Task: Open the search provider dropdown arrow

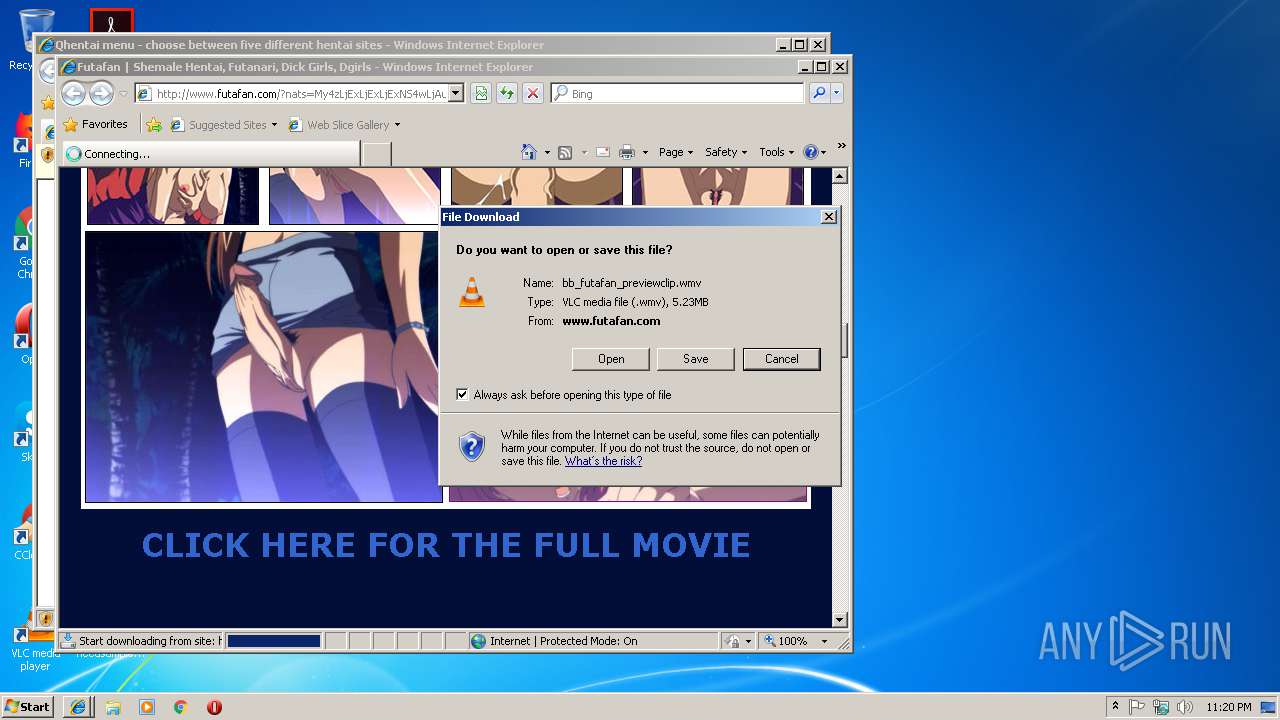Action: [x=837, y=94]
